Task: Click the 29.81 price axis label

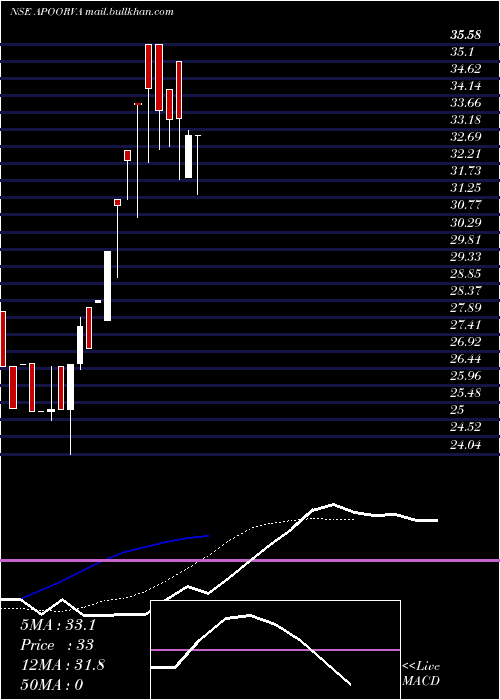Action: point(466,240)
